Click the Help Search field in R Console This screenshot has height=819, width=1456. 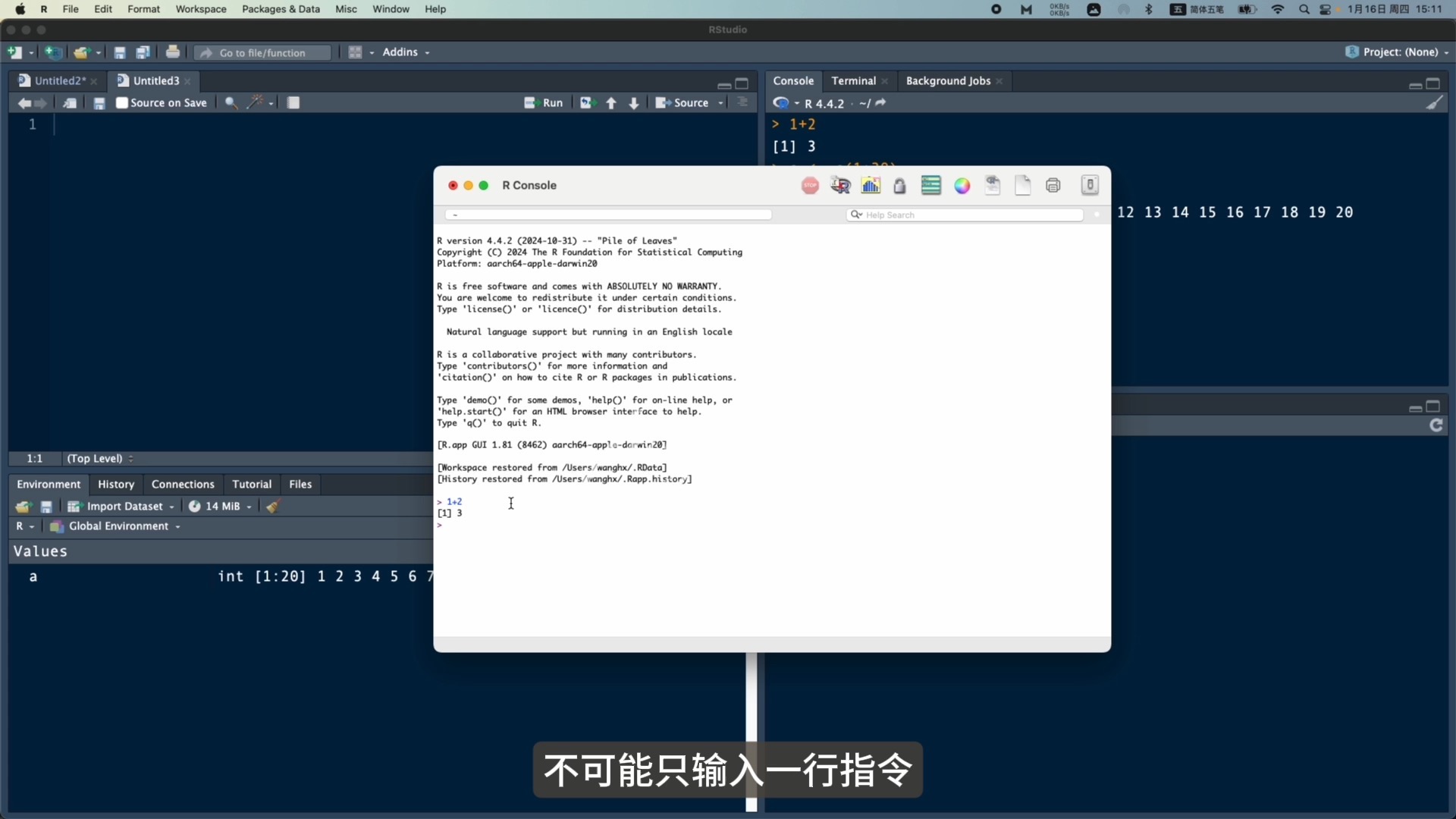(x=965, y=215)
